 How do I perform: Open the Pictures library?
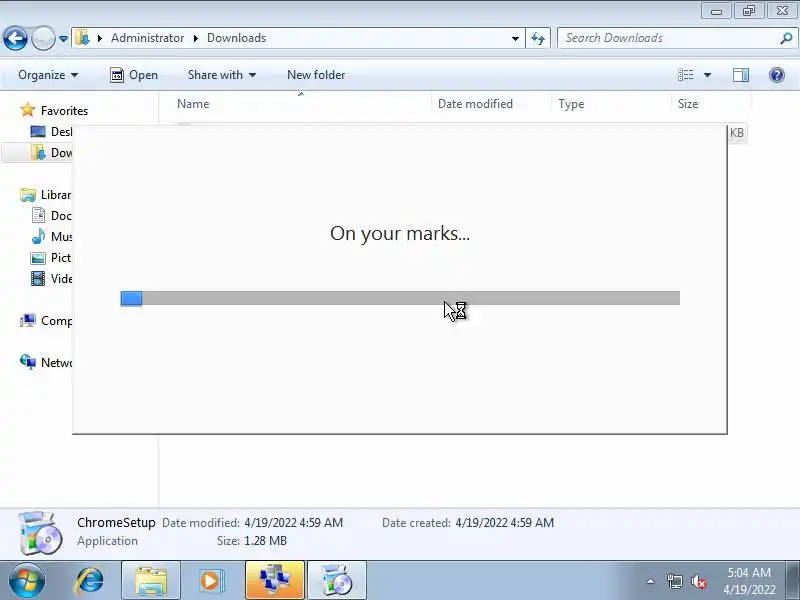pos(51,258)
